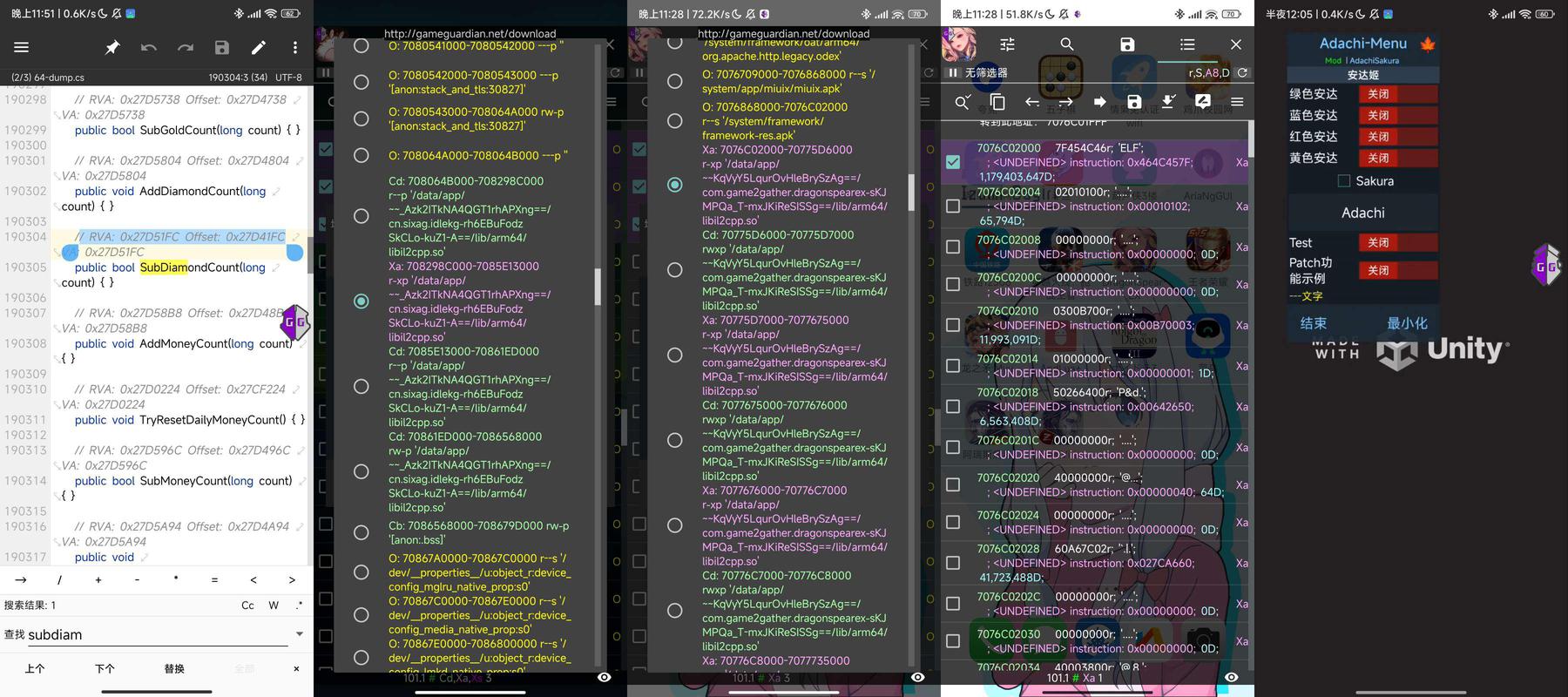Click the copy icon in memory toolbar
Image resolution: width=1568 pixels, height=697 pixels.
click(997, 102)
